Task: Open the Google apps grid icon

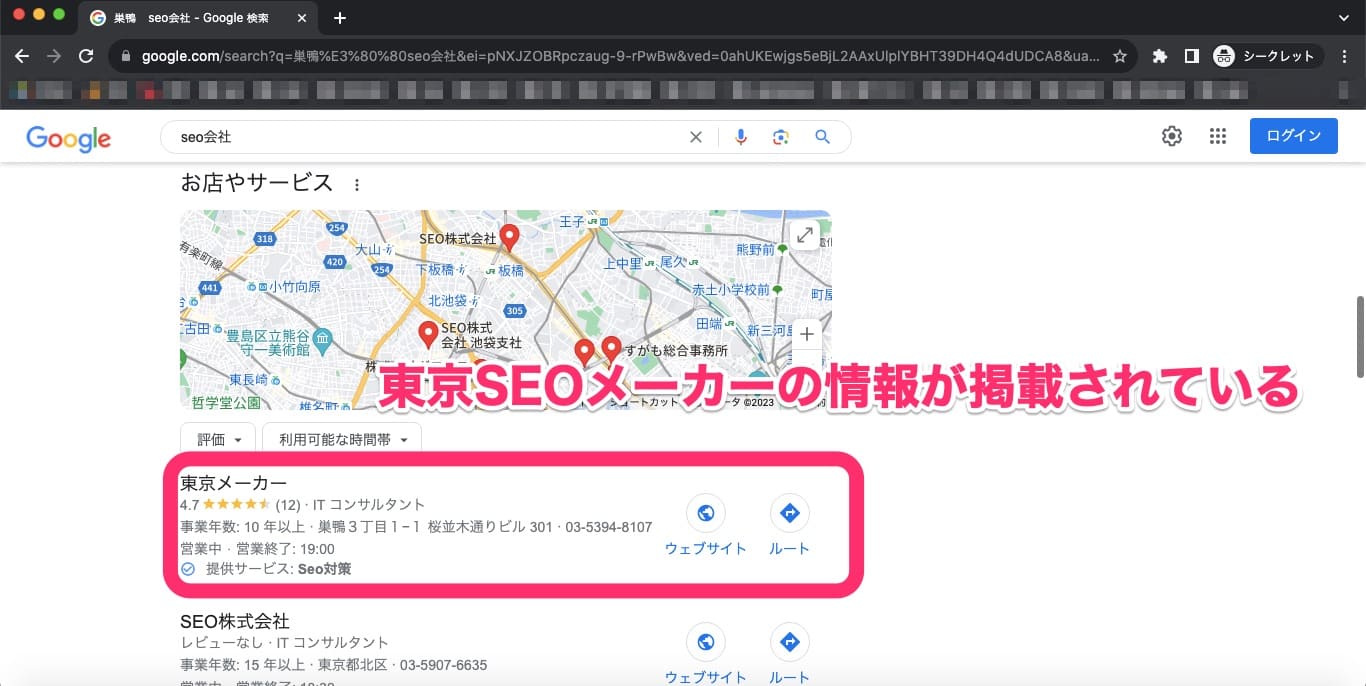Action: [1217, 137]
